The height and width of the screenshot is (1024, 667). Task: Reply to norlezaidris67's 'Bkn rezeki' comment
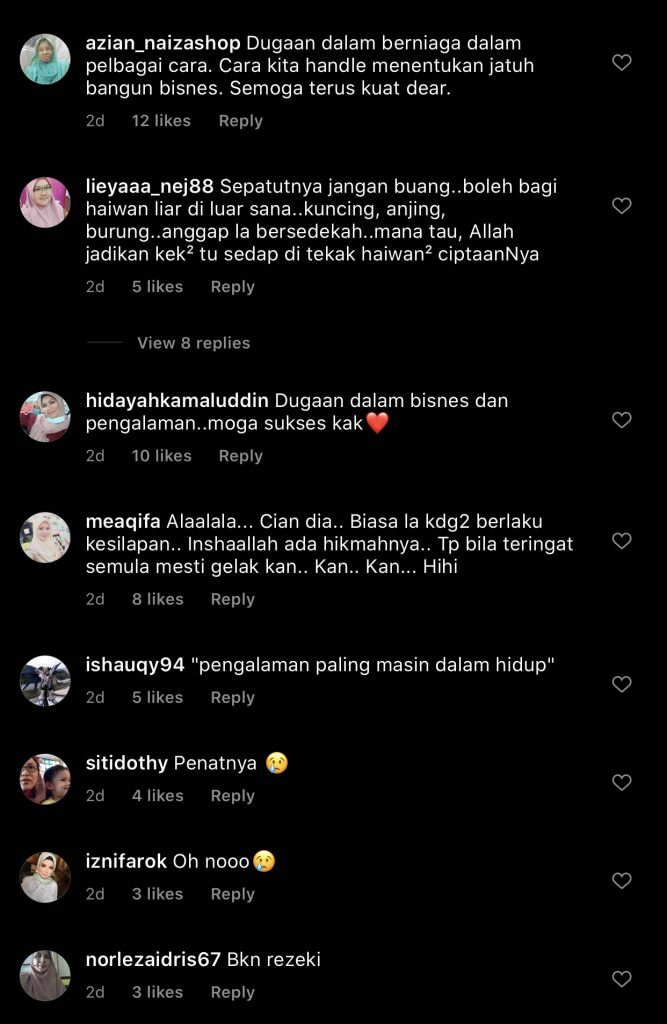[233, 992]
